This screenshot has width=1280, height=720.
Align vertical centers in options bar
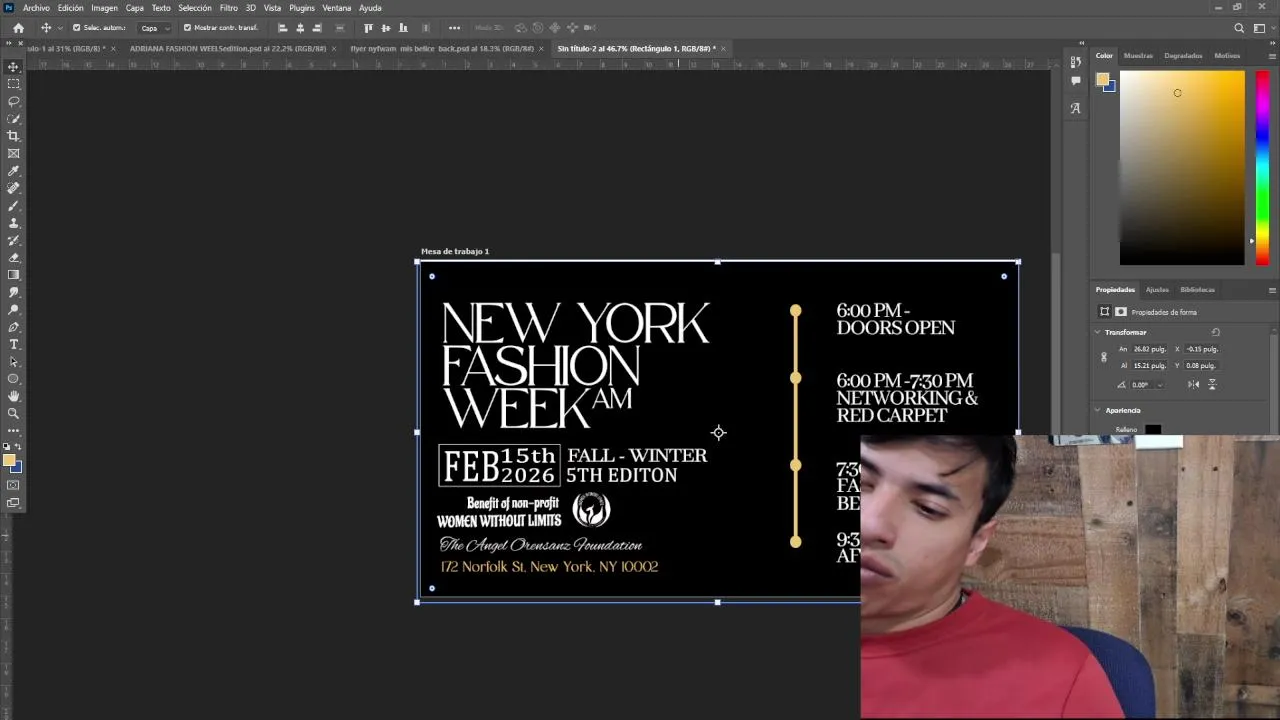tap(386, 28)
